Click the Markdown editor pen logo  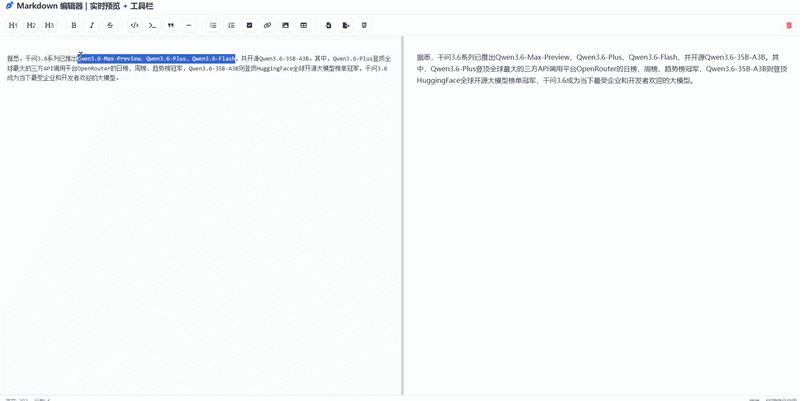pyautogui.click(x=9, y=6)
